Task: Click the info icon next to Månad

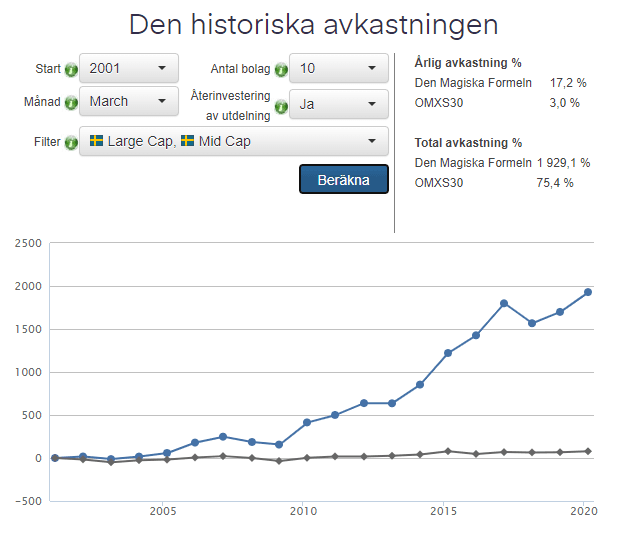Action: (70, 103)
